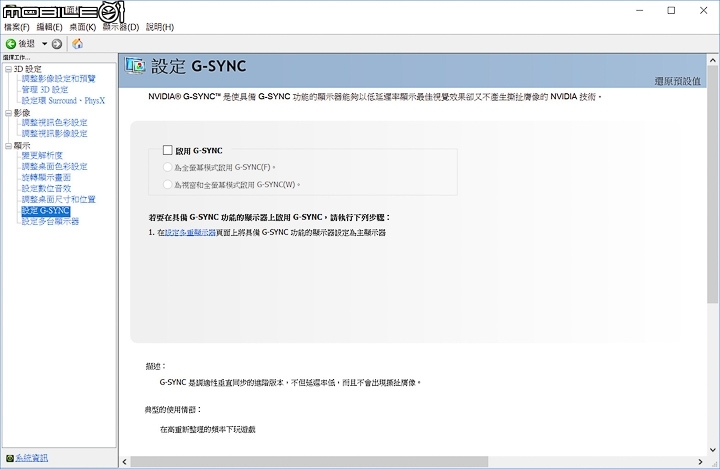The height and width of the screenshot is (469, 720).
Task: Select 為視窗和全螢幕模式啟用 G-SYNC(W) radio button
Action: (x=168, y=185)
